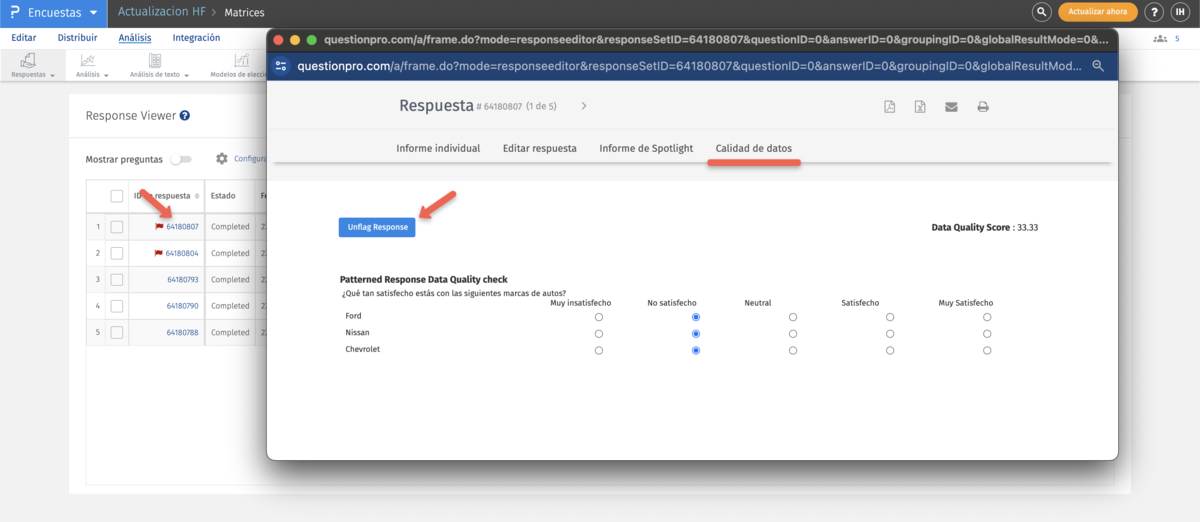Select Muy Satisfecho for Ford
This screenshot has width=1200, height=522.
[x=987, y=317]
